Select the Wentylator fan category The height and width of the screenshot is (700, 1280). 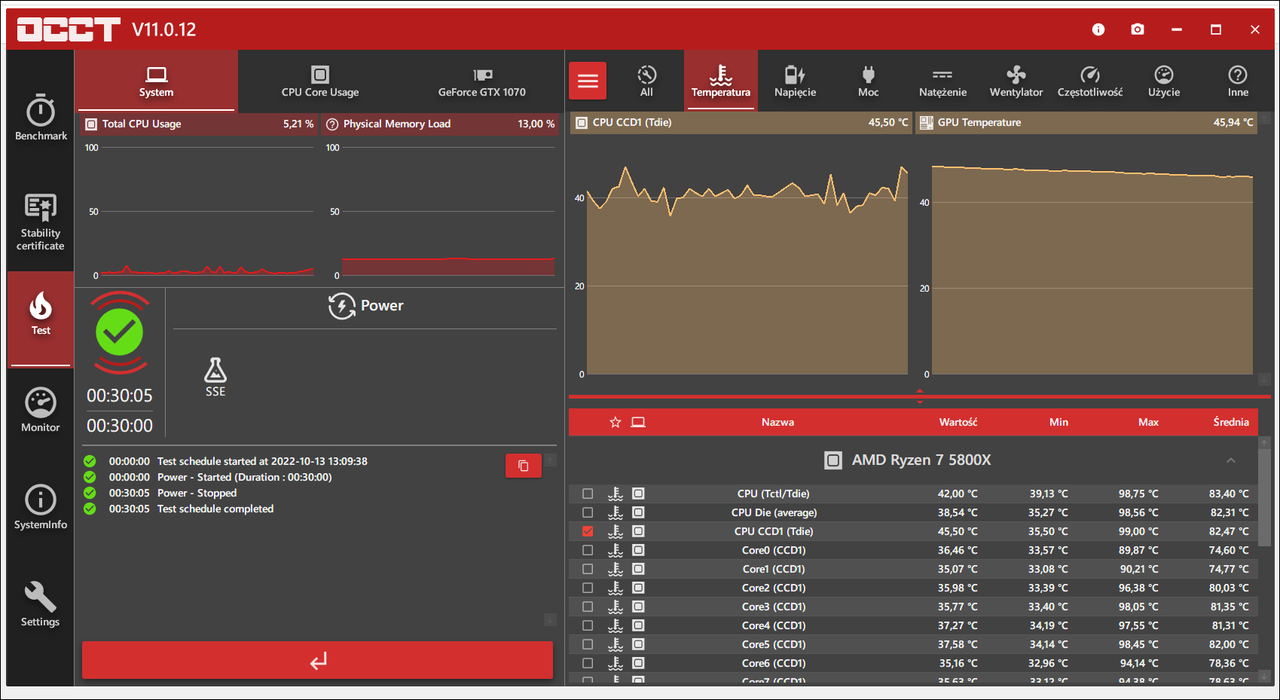1016,81
